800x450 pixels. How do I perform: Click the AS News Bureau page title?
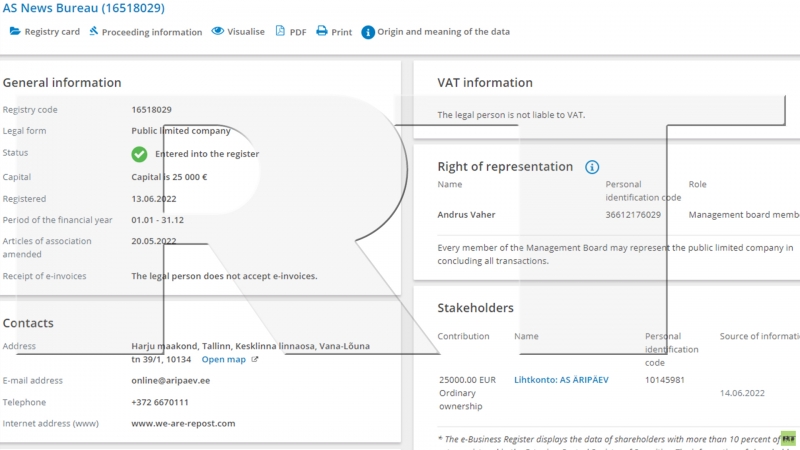coord(83,8)
